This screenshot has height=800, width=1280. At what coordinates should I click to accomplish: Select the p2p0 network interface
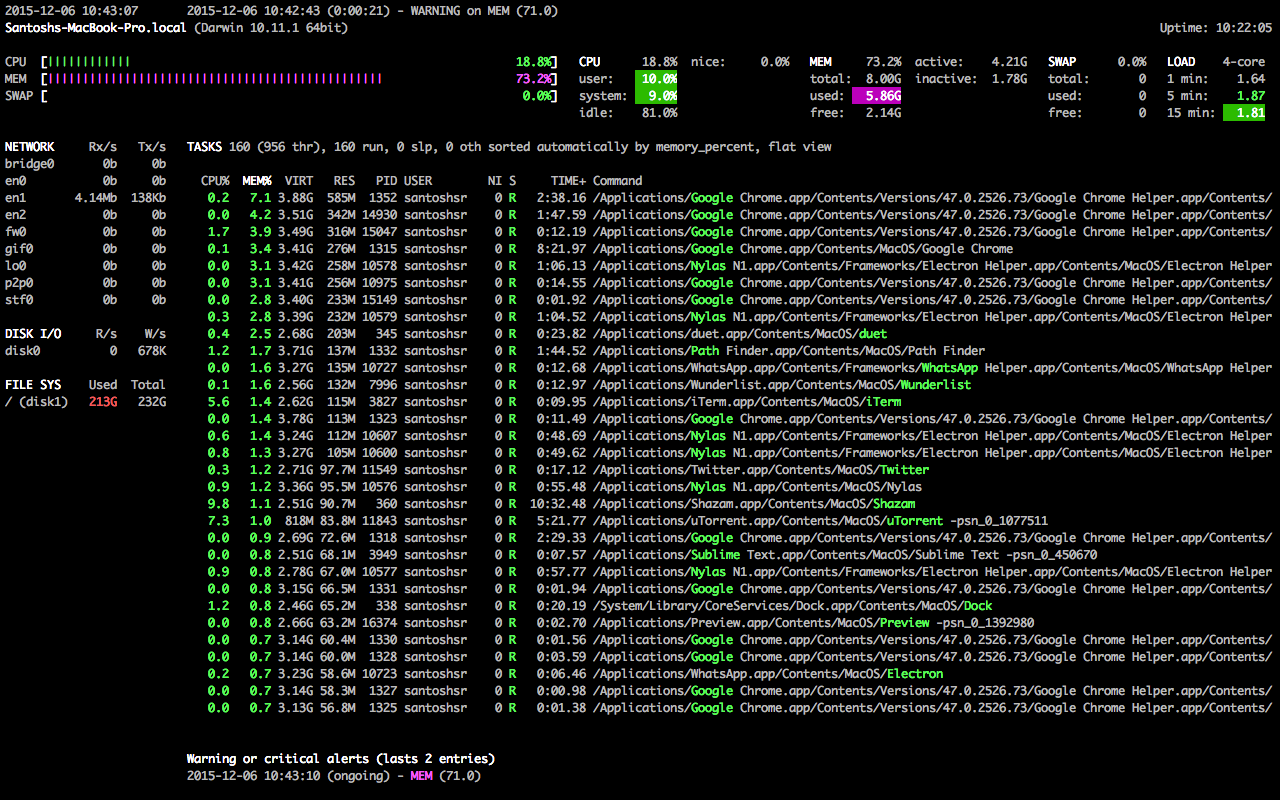pyautogui.click(x=19, y=283)
